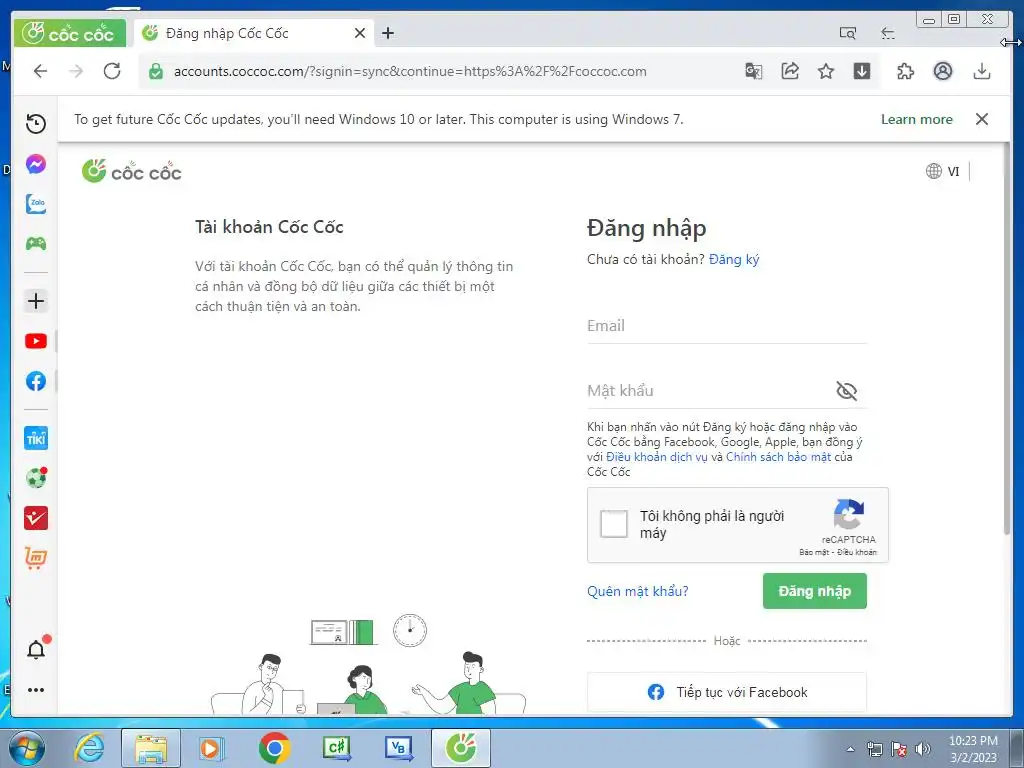Click the page vertical scrollbar

coord(1007,340)
